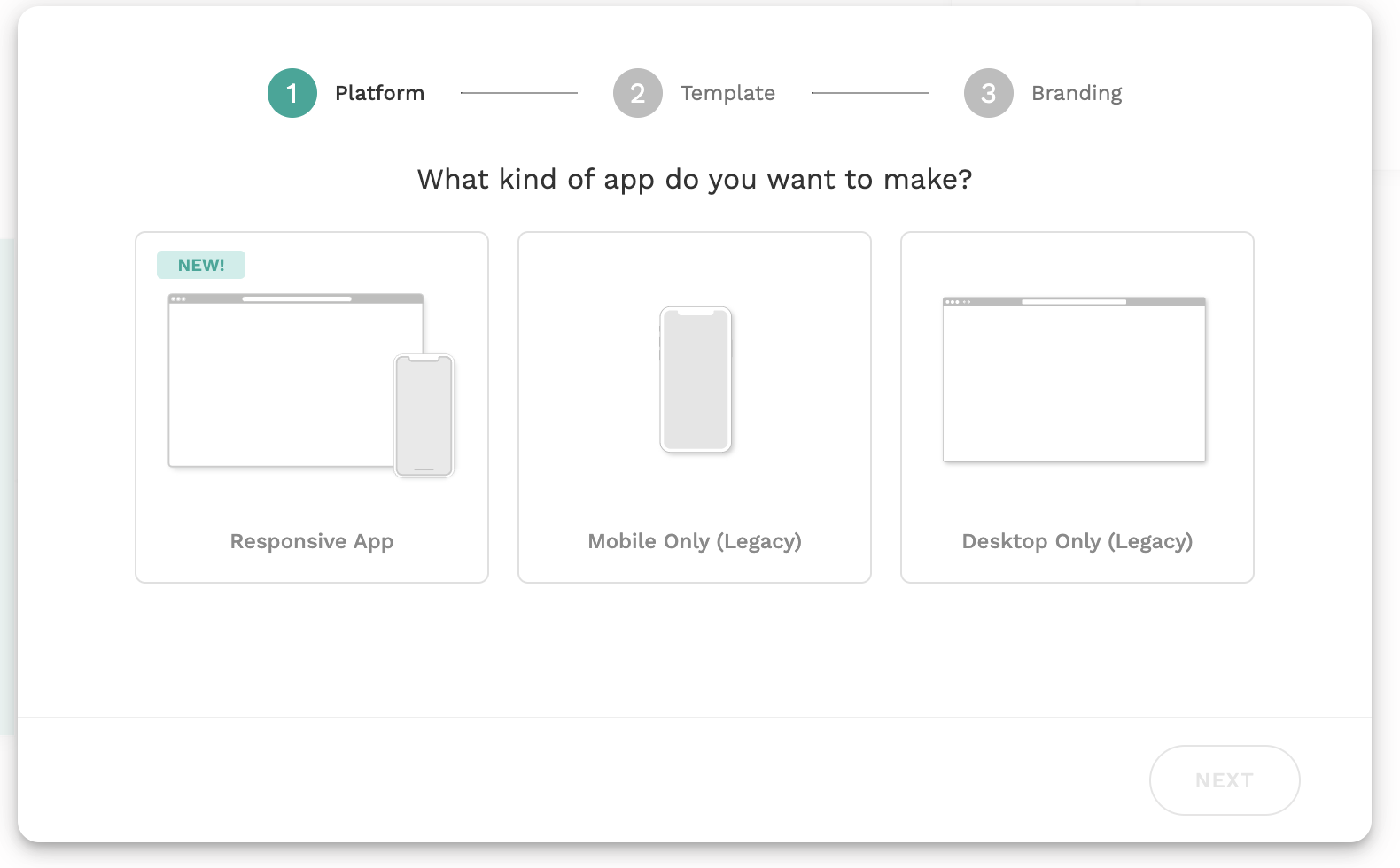Click the small phone icon in Responsive App card
Image resolution: width=1400 pixels, height=868 pixels.
coord(424,415)
